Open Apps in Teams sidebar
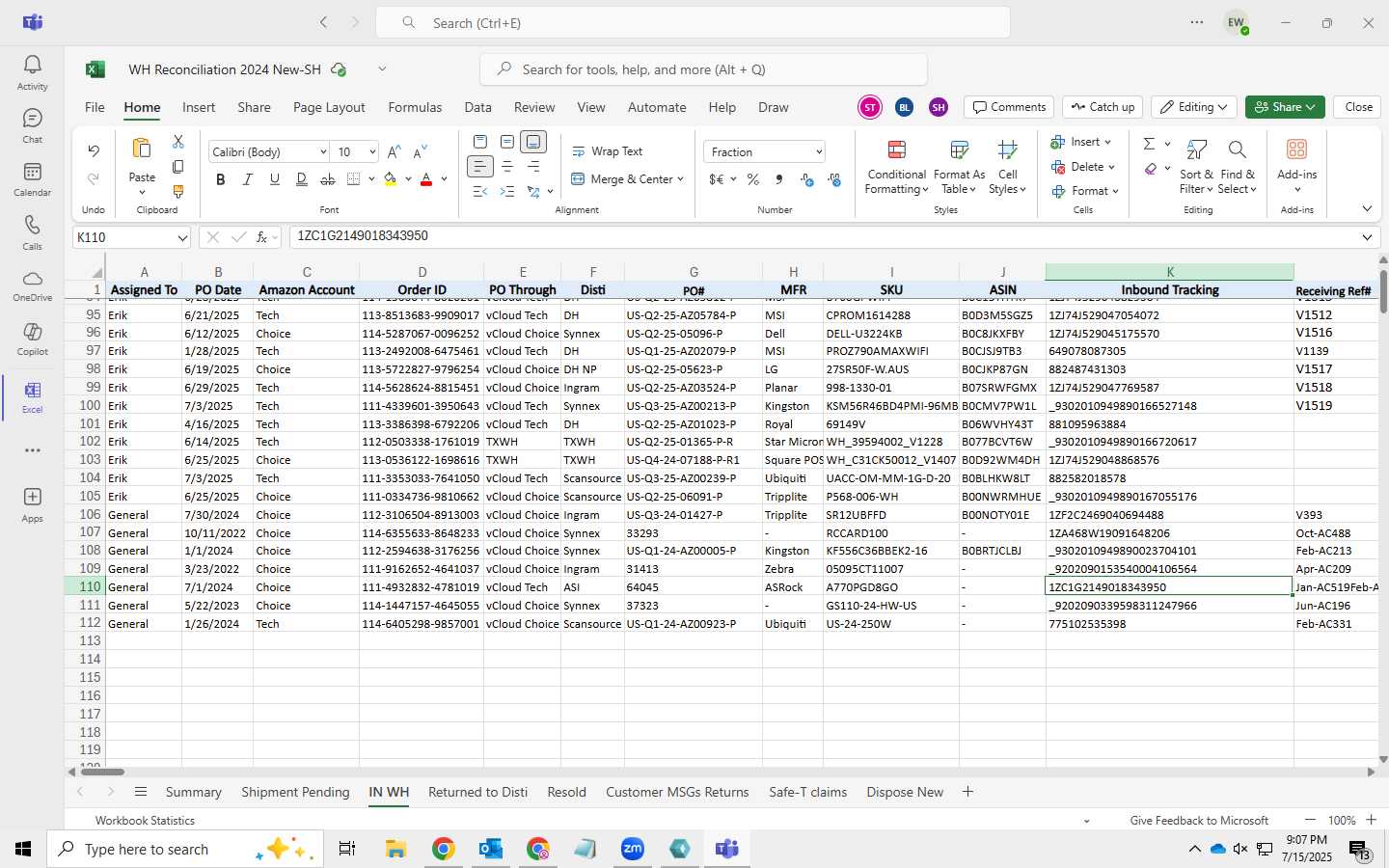This screenshot has width=1389, height=868. click(32, 504)
